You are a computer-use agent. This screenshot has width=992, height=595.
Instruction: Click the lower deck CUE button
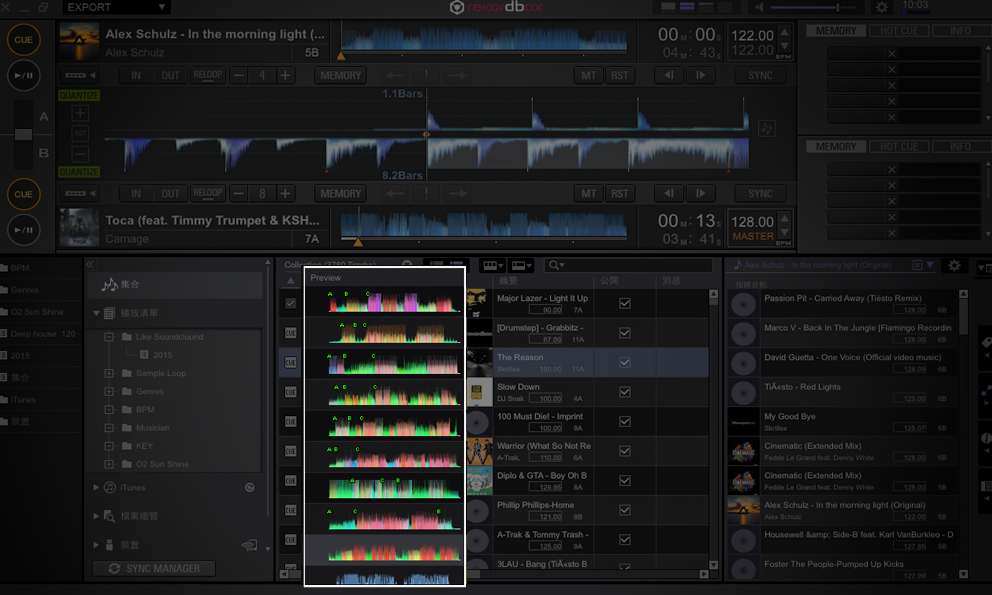23,194
